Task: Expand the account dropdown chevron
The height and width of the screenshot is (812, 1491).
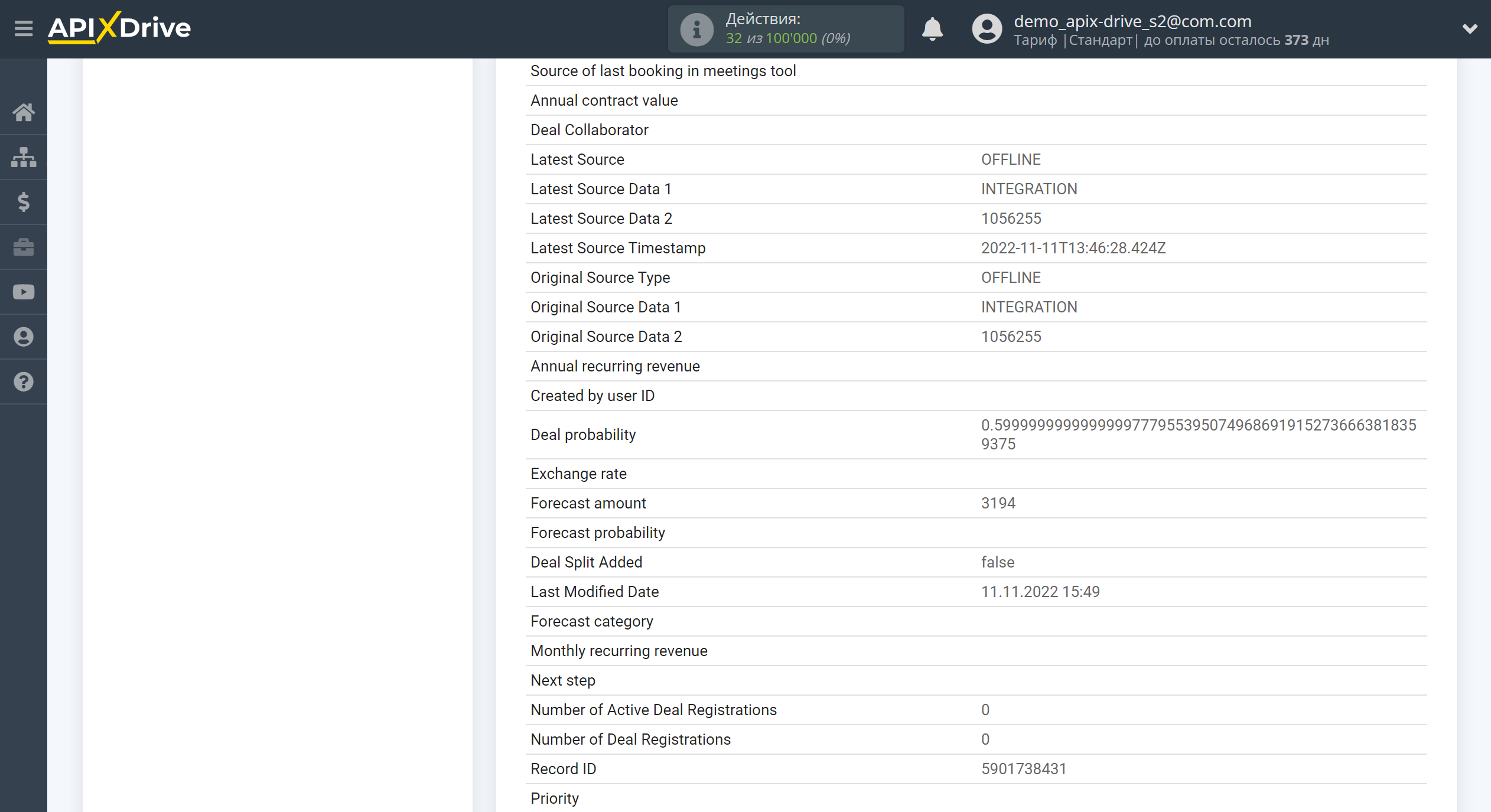Action: [x=1470, y=28]
